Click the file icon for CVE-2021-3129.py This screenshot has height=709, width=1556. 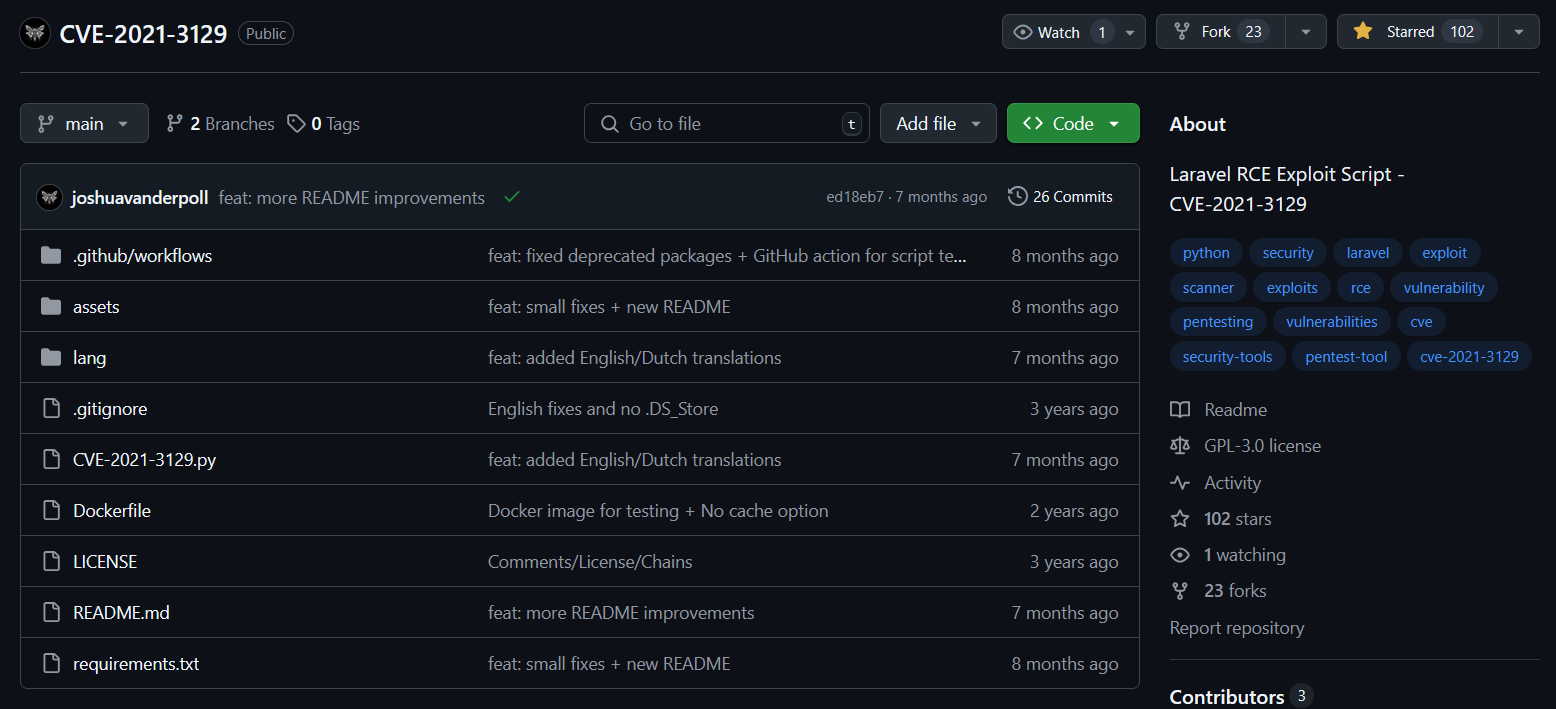tap(51, 460)
